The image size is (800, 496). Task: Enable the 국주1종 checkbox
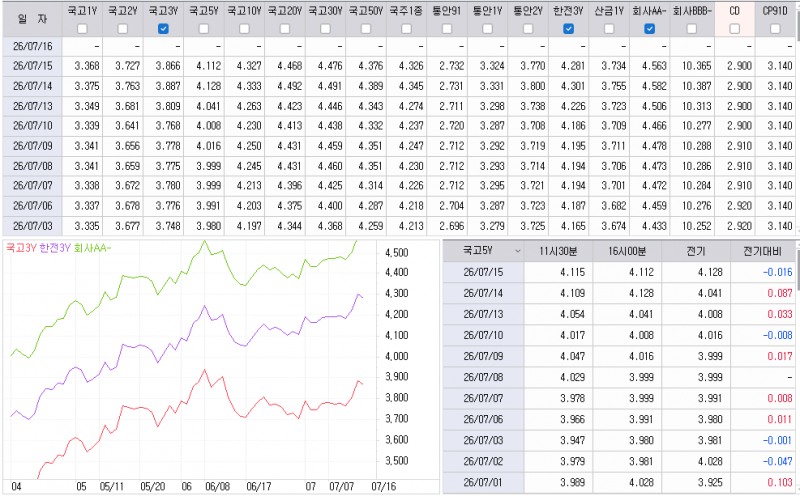tap(406, 29)
